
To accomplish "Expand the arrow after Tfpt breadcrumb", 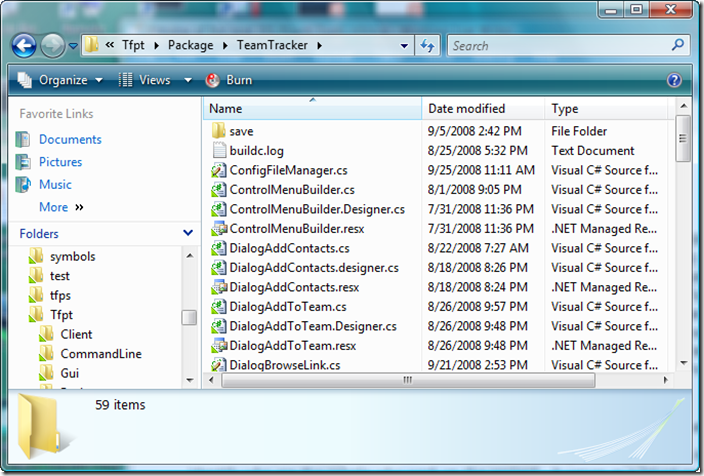I will [x=156, y=45].
